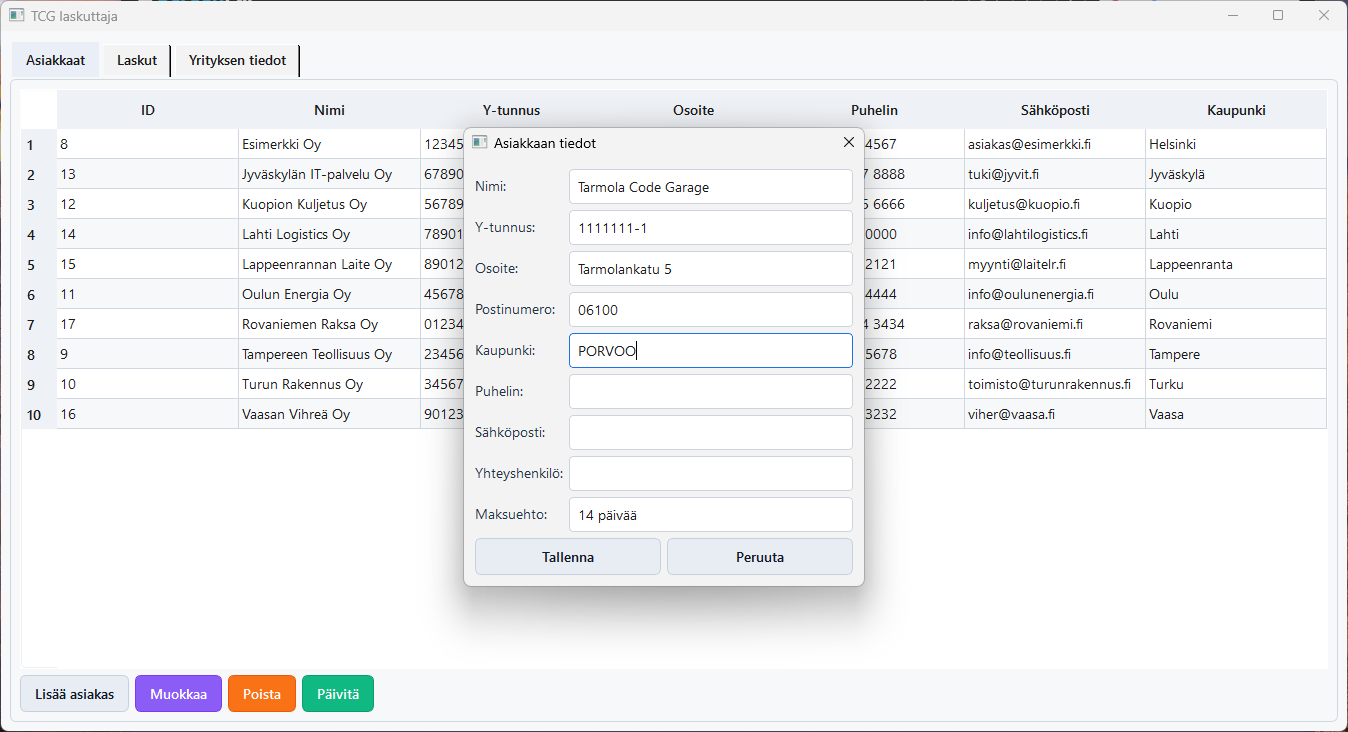Hit the green Päivitä button
The width and height of the screenshot is (1348, 732).
pos(338,694)
